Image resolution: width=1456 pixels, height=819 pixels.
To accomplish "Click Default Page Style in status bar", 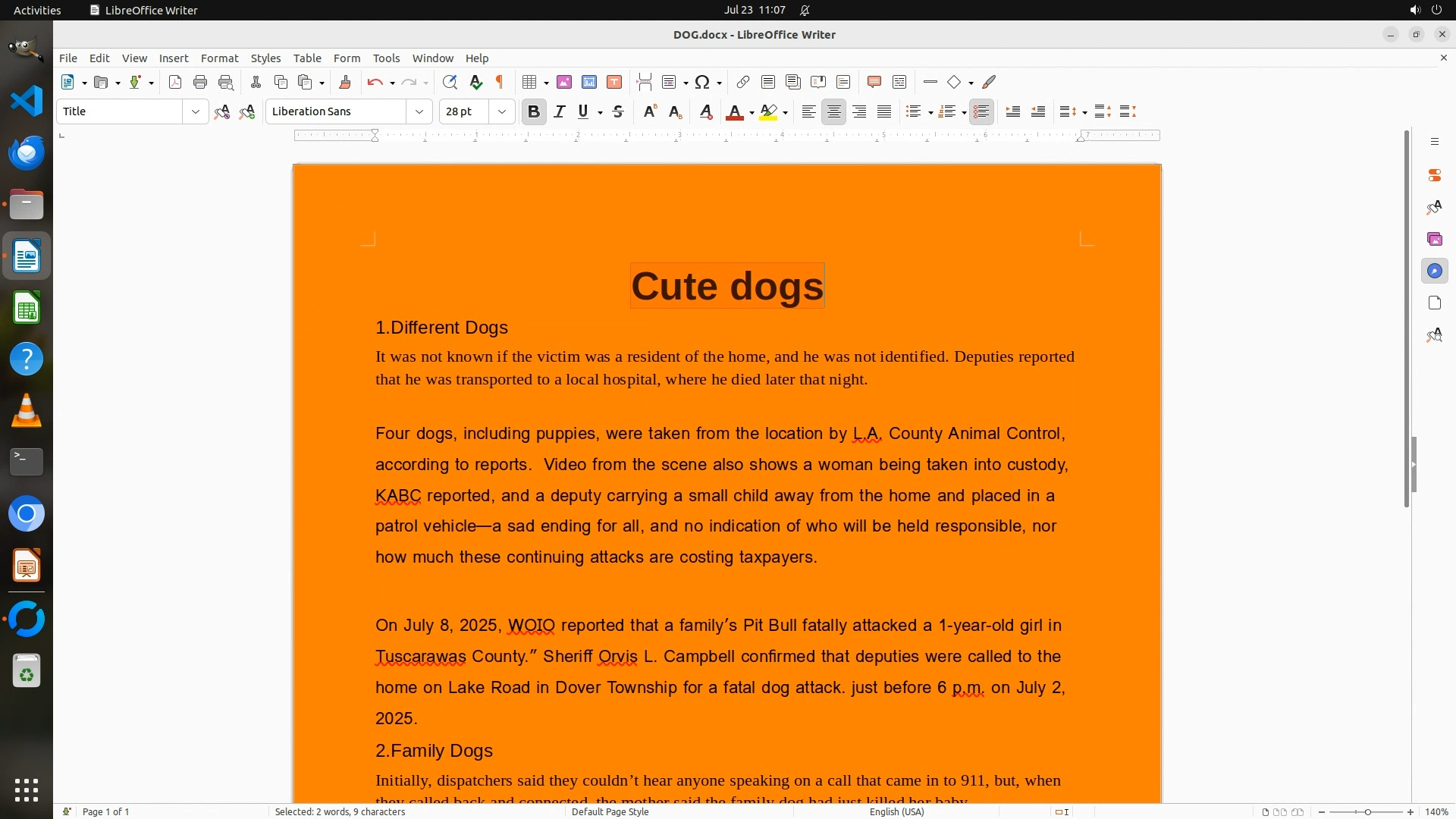I will 610,811.
